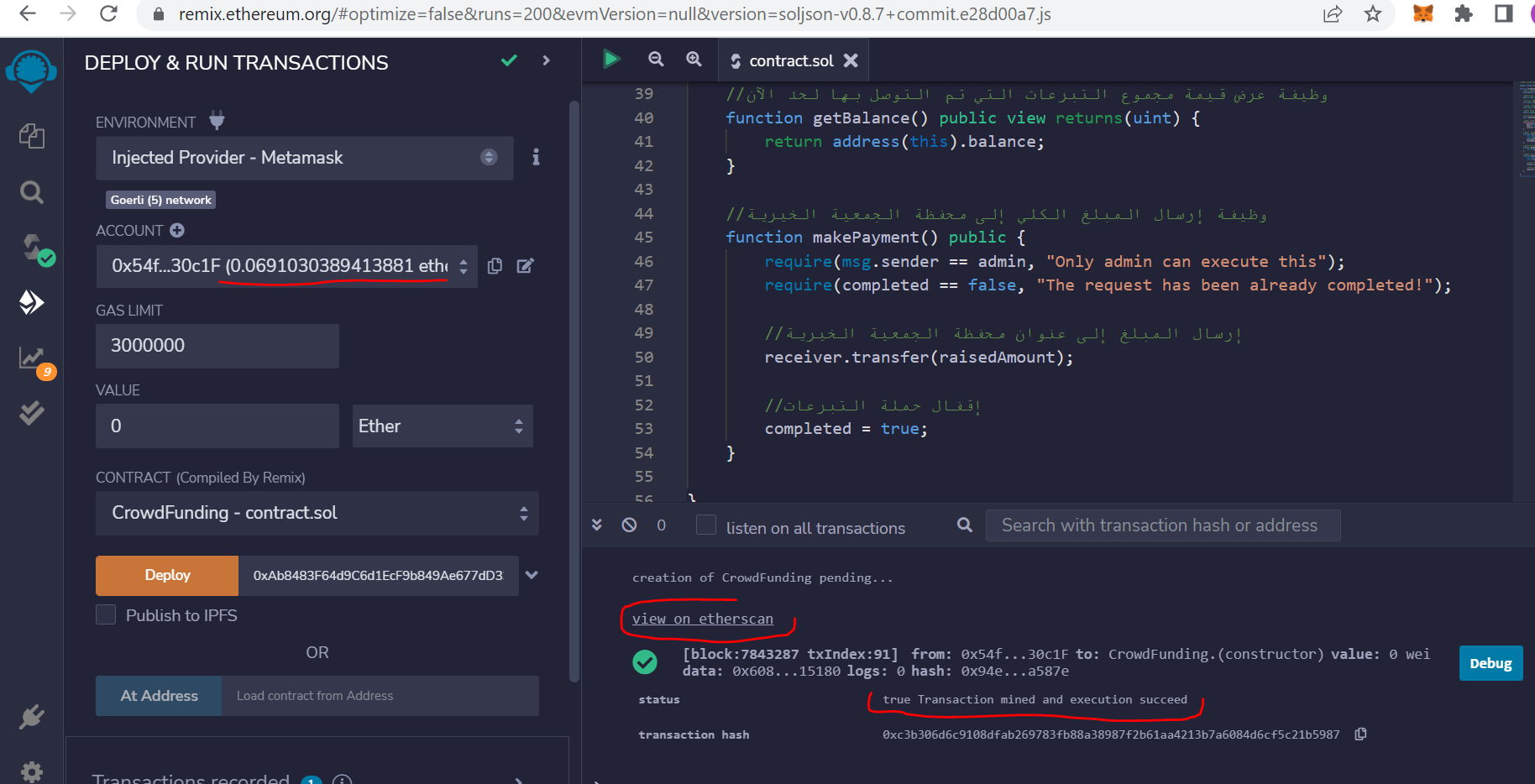Select the Deploy & Run sidebar icon
Image resolution: width=1535 pixels, height=784 pixels.
point(31,302)
